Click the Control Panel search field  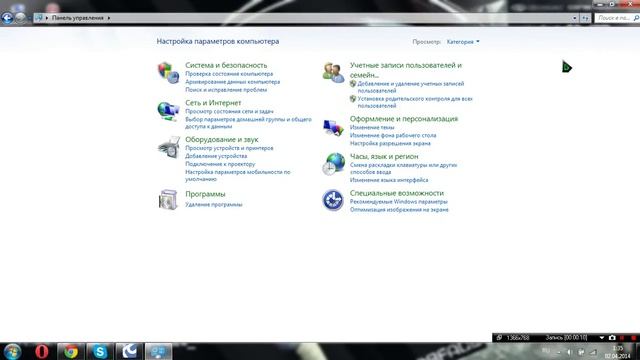[616, 18]
